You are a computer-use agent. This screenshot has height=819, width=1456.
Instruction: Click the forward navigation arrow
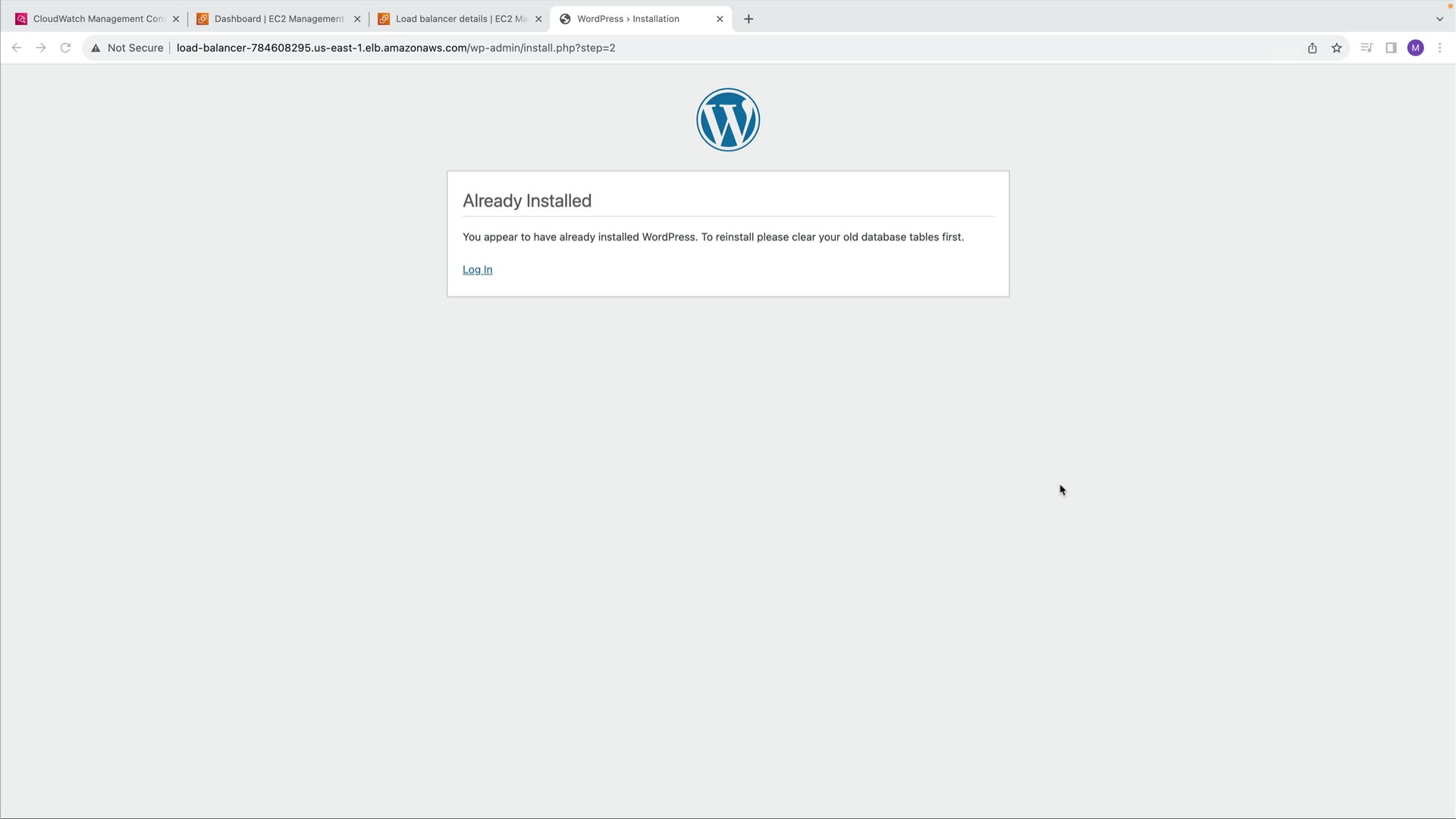41,48
